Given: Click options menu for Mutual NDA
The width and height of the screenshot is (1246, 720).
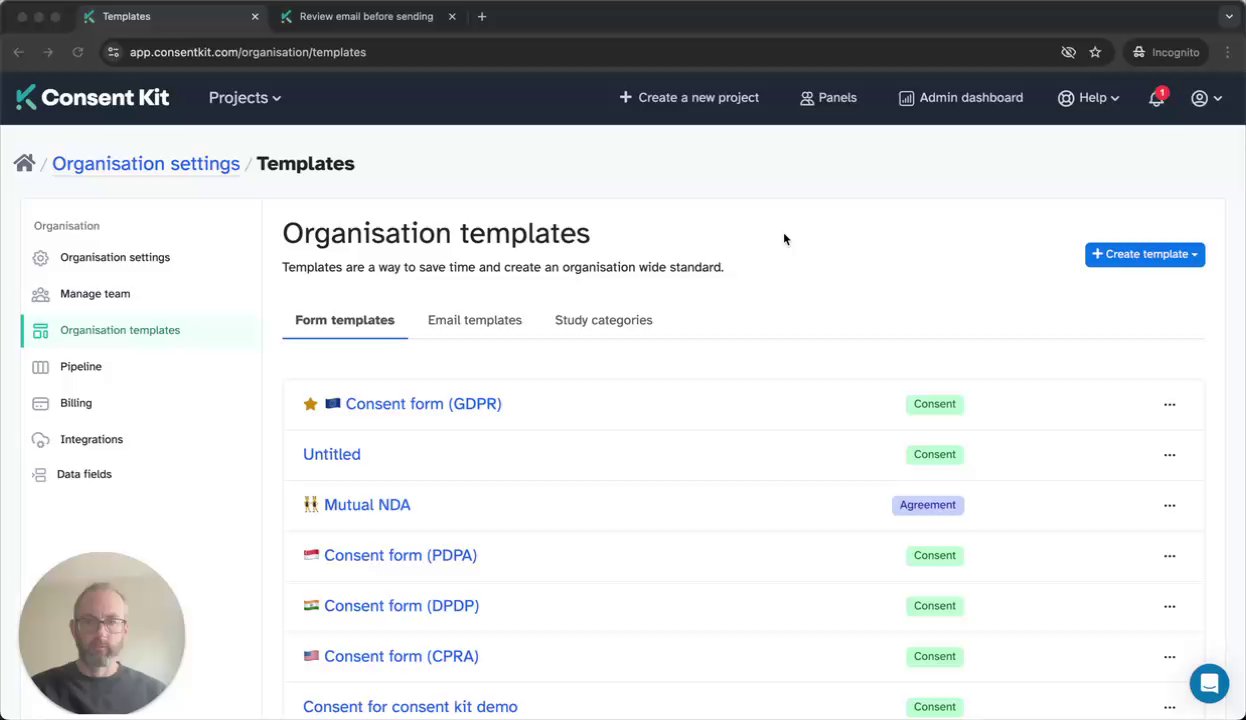Looking at the screenshot, I should pyautogui.click(x=1169, y=505).
